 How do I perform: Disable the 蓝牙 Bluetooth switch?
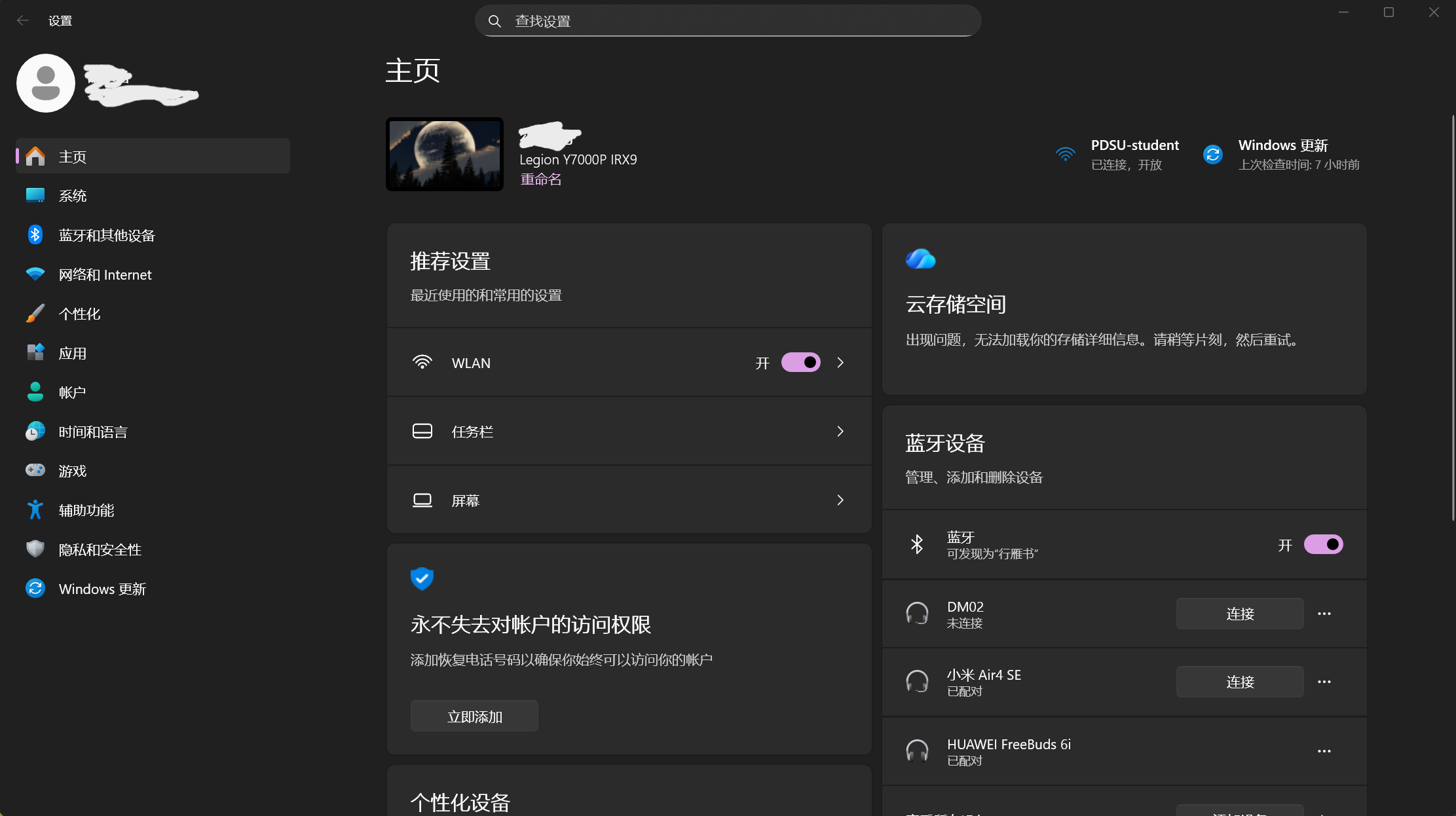[1323, 544]
